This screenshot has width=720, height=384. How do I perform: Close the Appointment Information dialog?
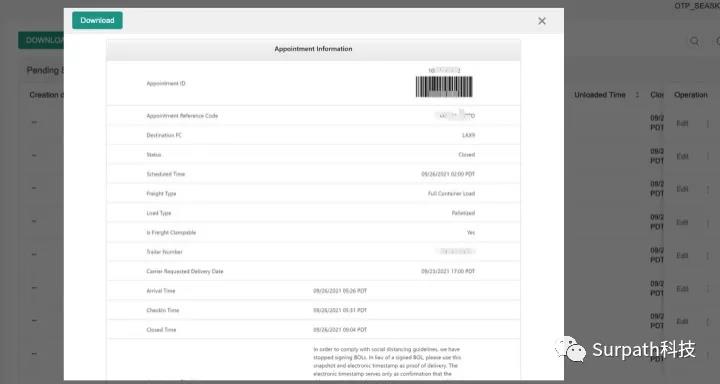542,21
